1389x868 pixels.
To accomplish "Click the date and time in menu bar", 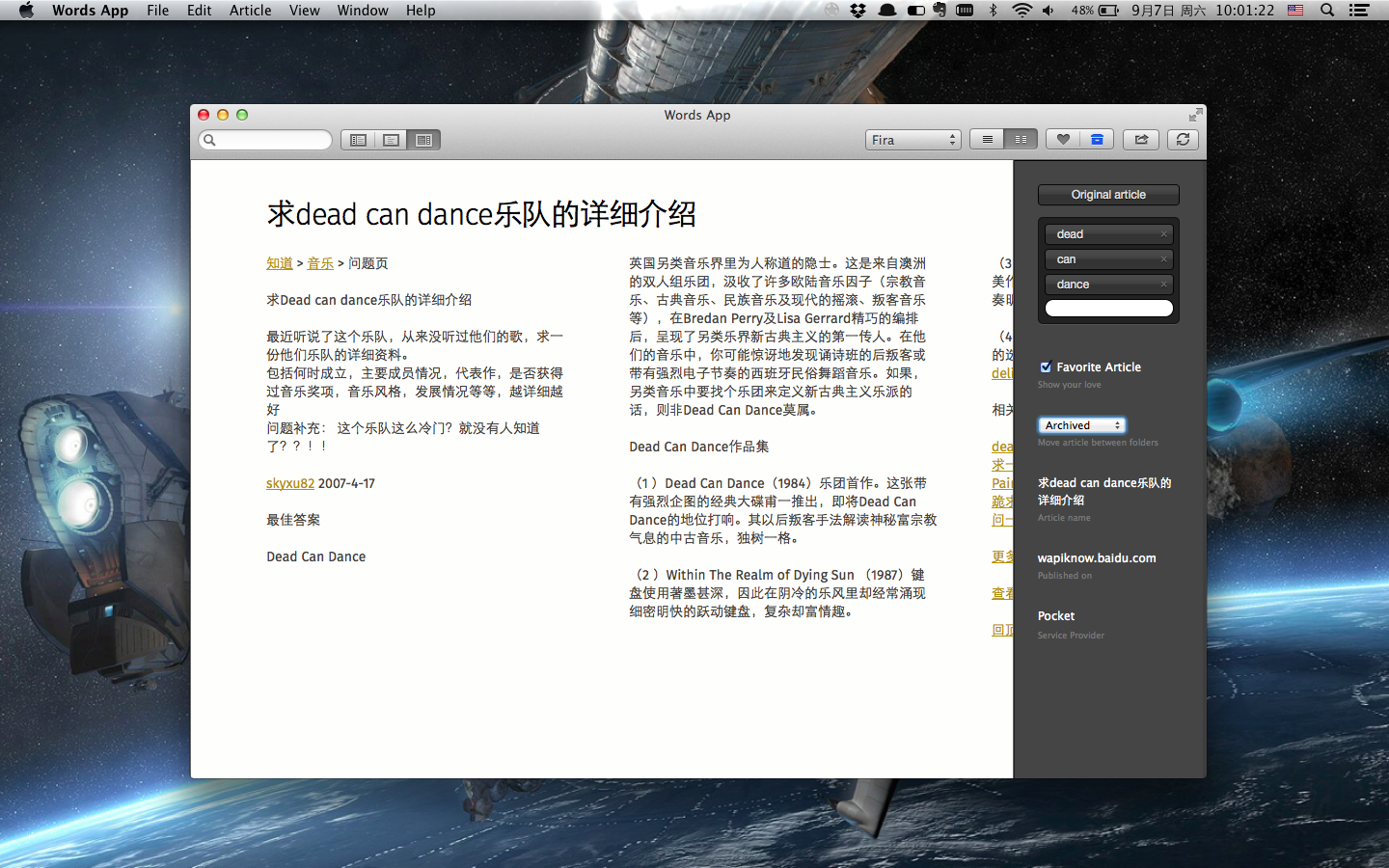I will pos(1203,11).
